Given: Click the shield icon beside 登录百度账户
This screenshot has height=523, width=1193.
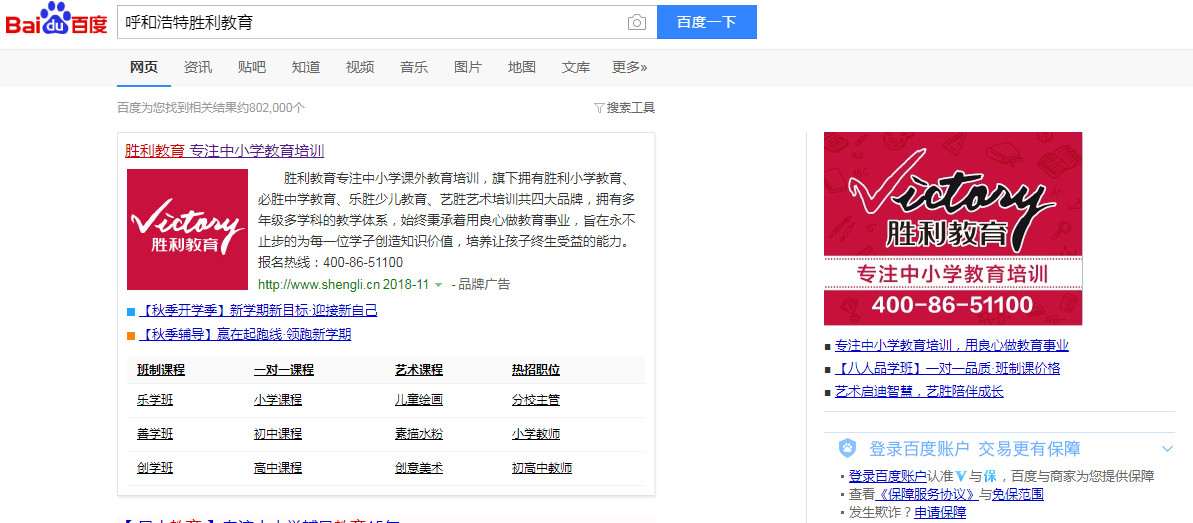Looking at the screenshot, I should [847, 448].
